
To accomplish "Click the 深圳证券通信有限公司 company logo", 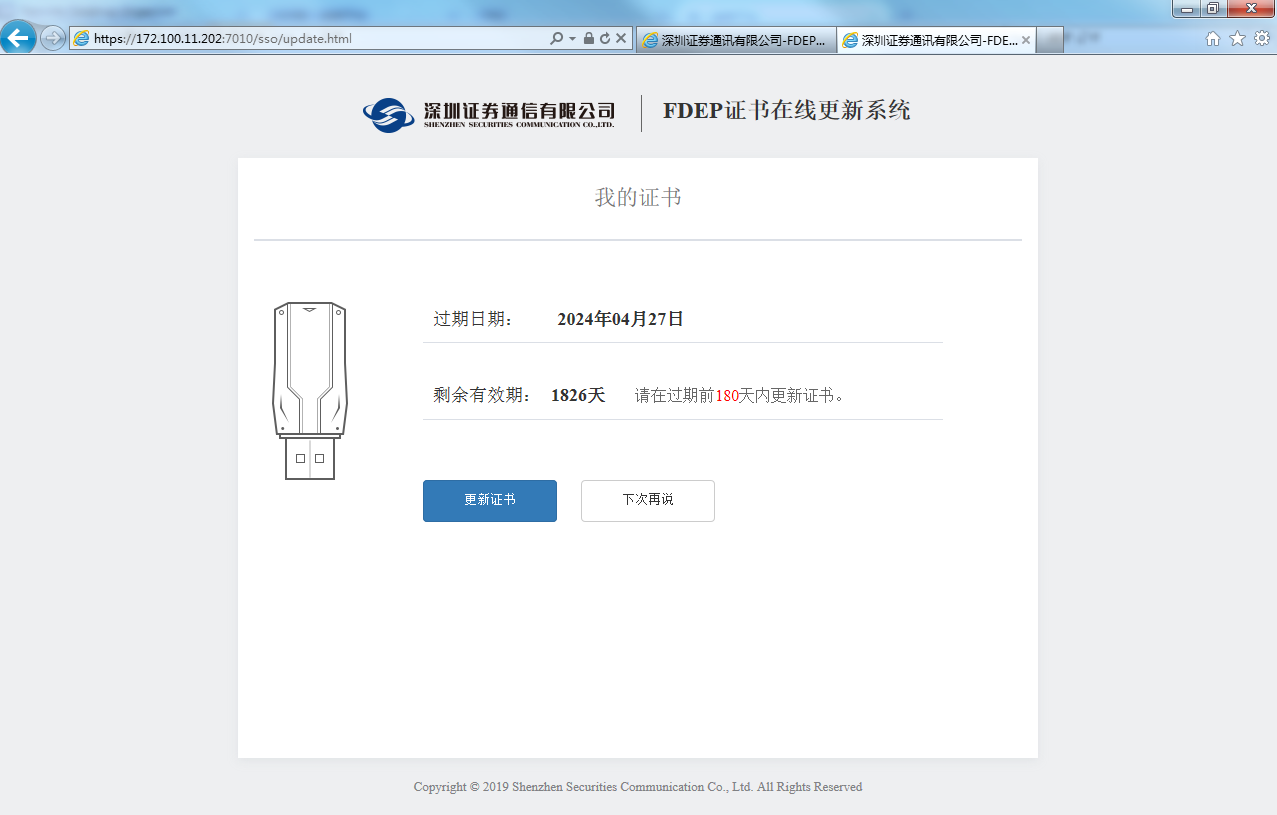I will (489, 113).
